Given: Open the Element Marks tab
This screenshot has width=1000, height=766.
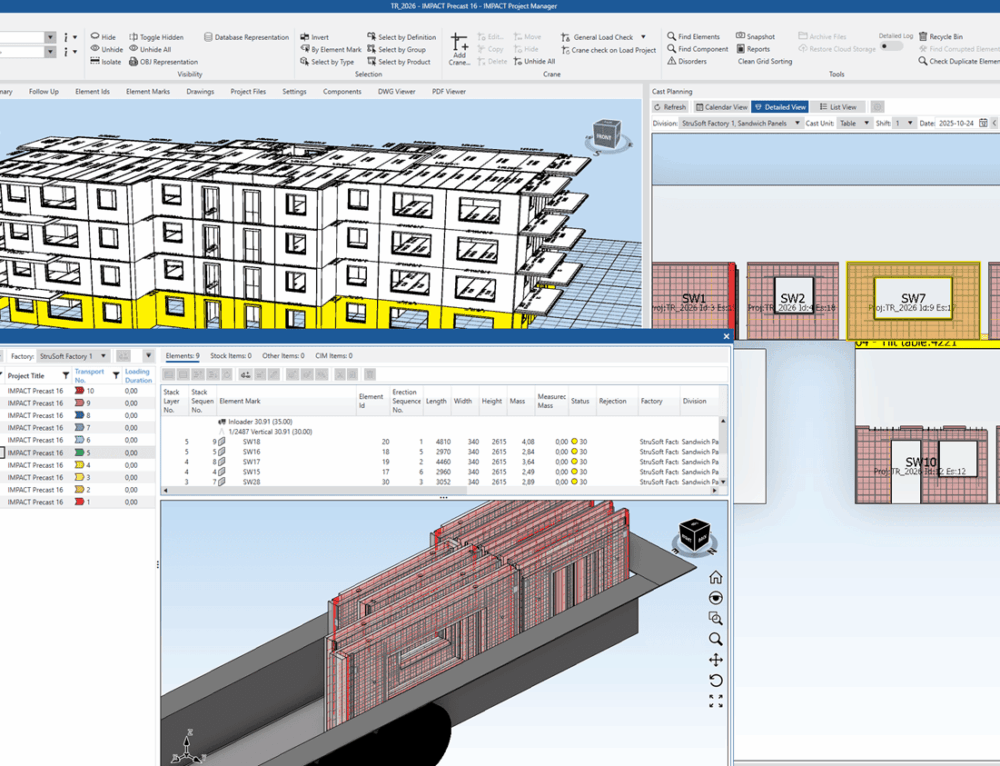Looking at the screenshot, I should pos(148,91).
